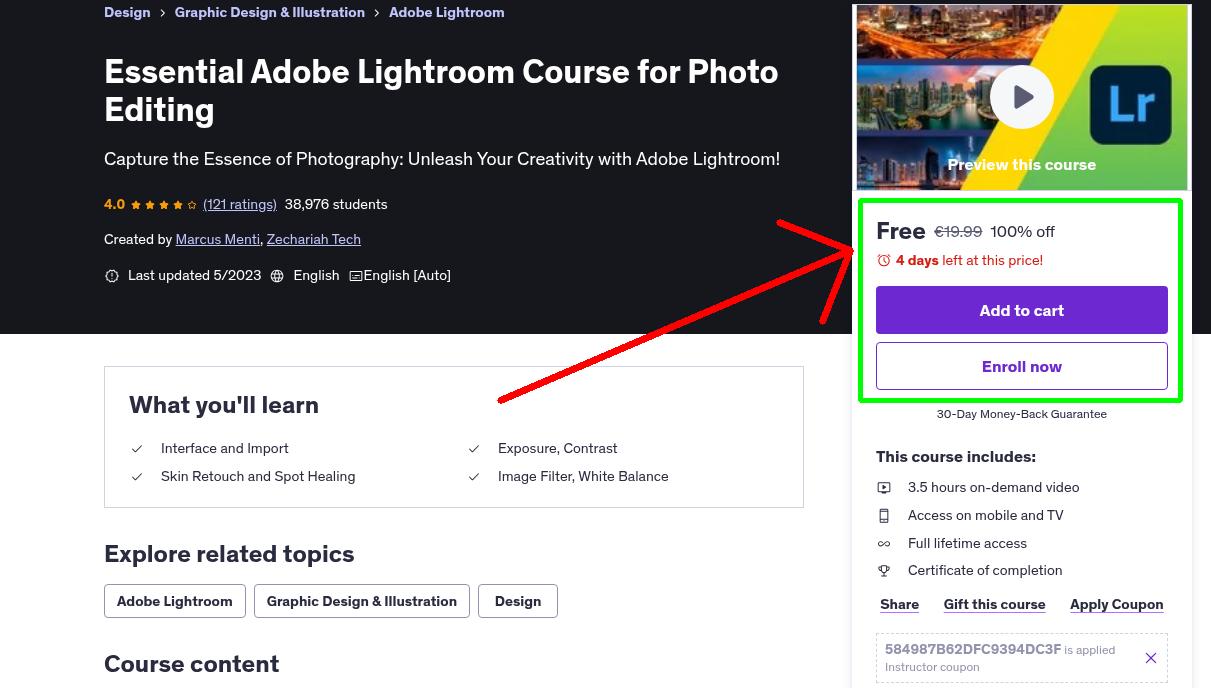This screenshot has height=688, width=1211.
Task: Click the coupon code 584987B62DFC9394DC3F
Action: 973,649
